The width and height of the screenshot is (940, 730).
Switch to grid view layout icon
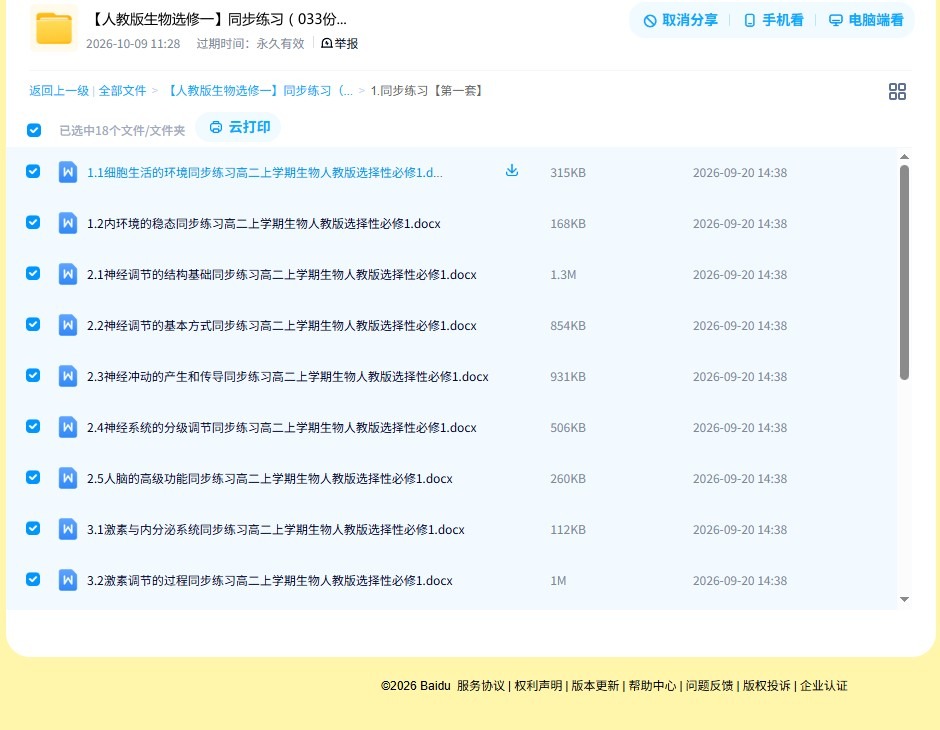tap(897, 91)
